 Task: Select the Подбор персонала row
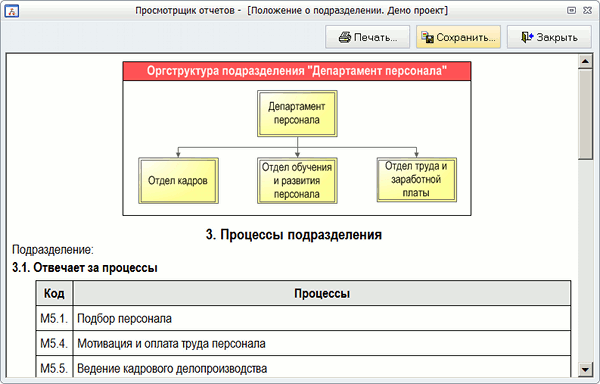point(303,318)
